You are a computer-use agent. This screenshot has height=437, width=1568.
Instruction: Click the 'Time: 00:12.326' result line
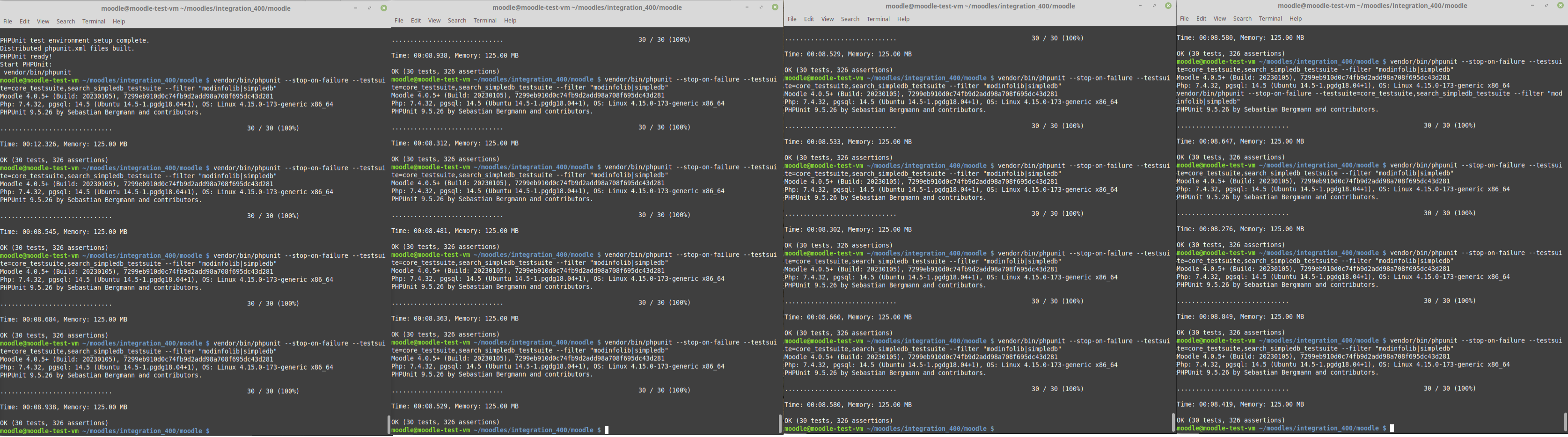(64, 144)
